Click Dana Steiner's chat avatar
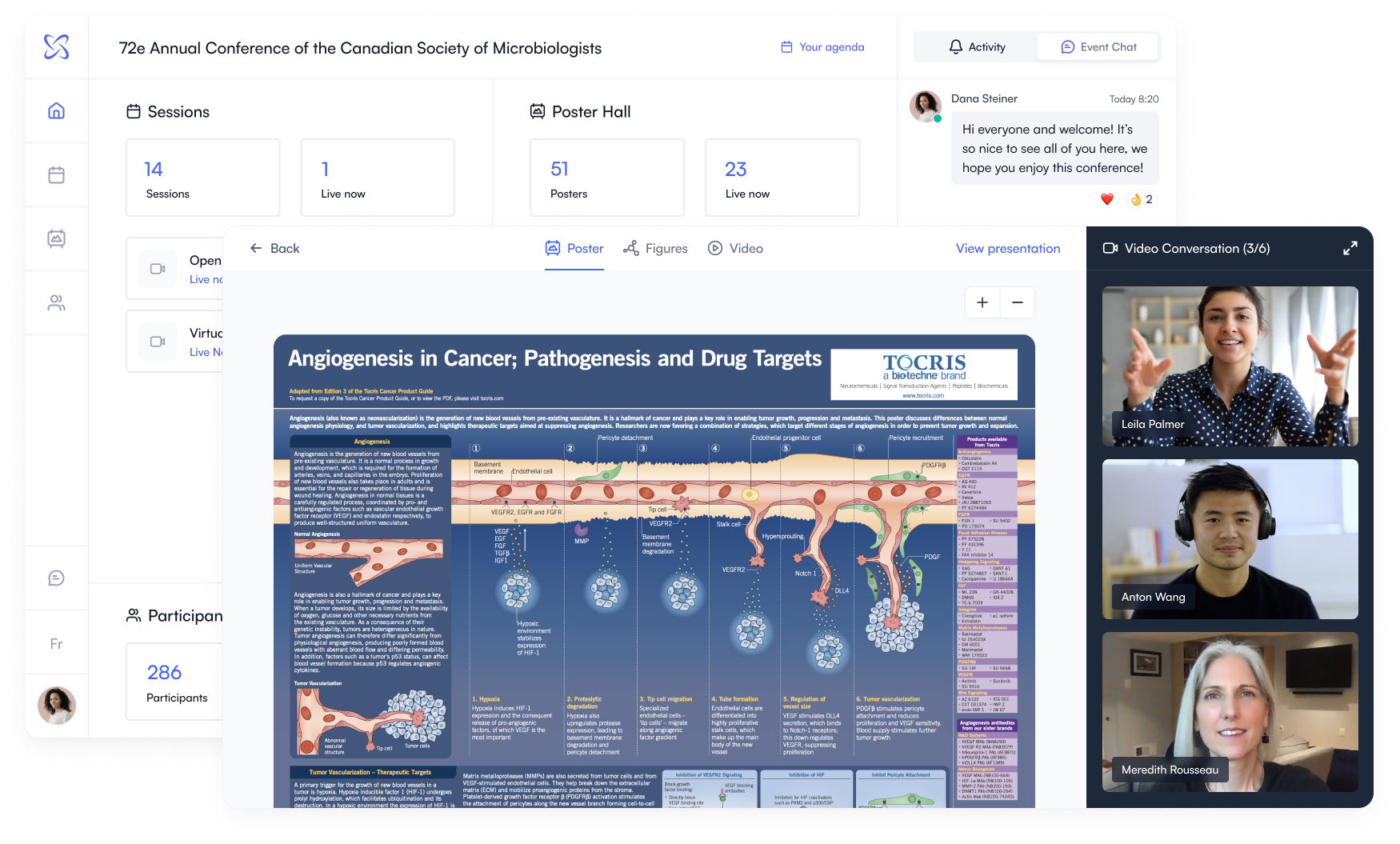The height and width of the screenshot is (844, 1400). (926, 106)
